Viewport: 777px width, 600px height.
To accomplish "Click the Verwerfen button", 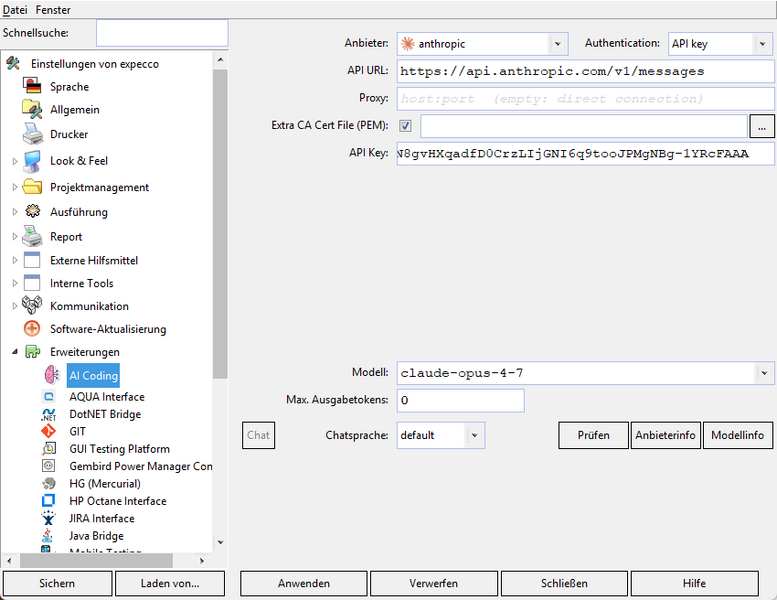I will coord(434,583).
